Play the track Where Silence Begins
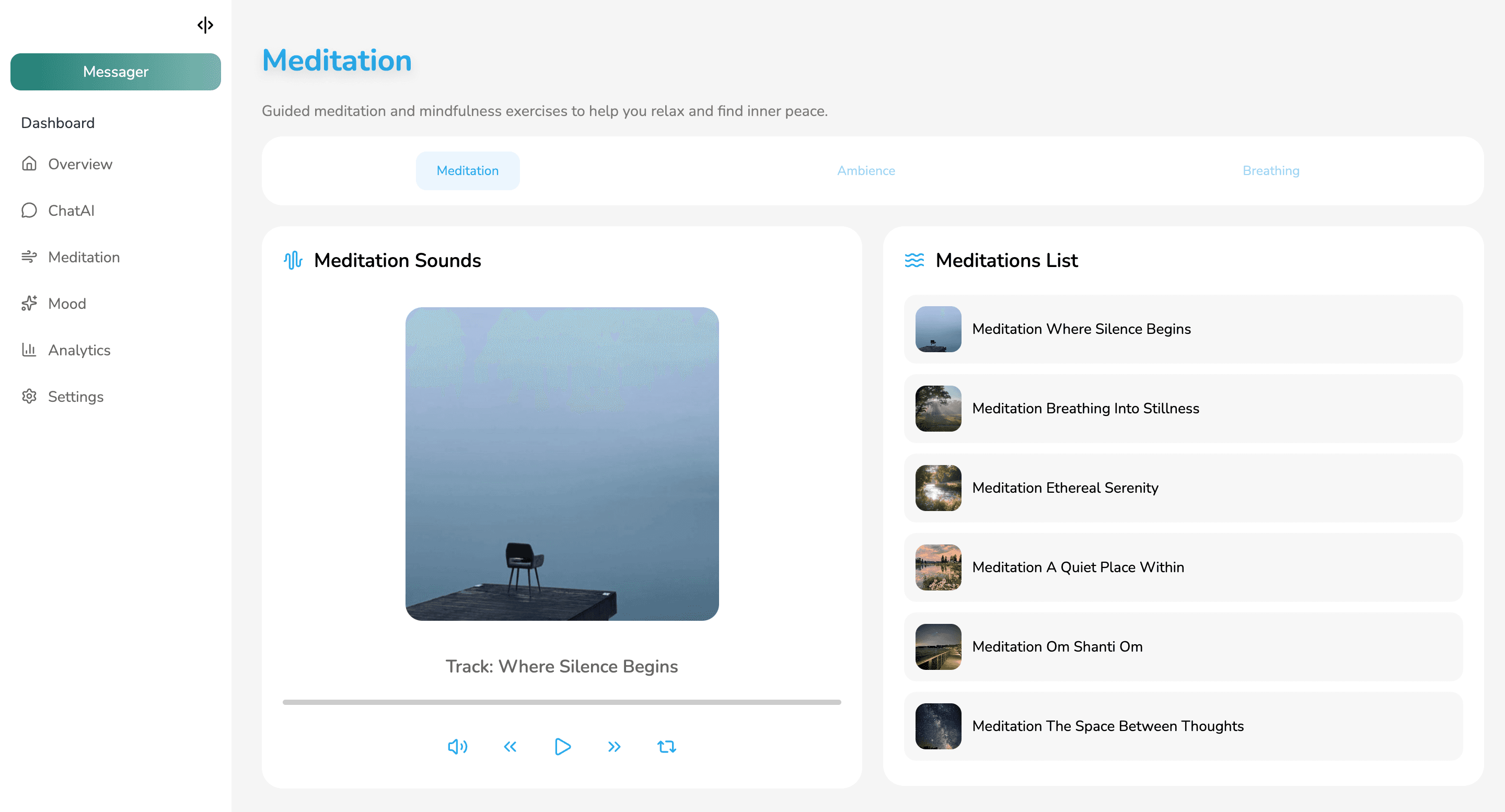 (562, 746)
